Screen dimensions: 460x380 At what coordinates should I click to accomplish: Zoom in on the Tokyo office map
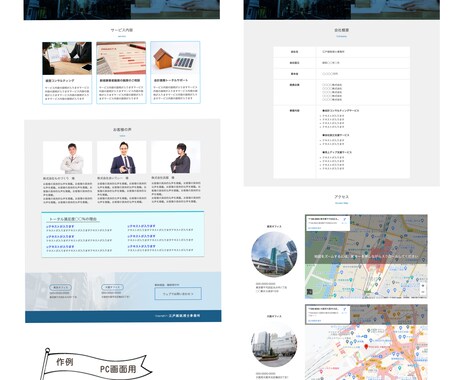(x=423, y=286)
